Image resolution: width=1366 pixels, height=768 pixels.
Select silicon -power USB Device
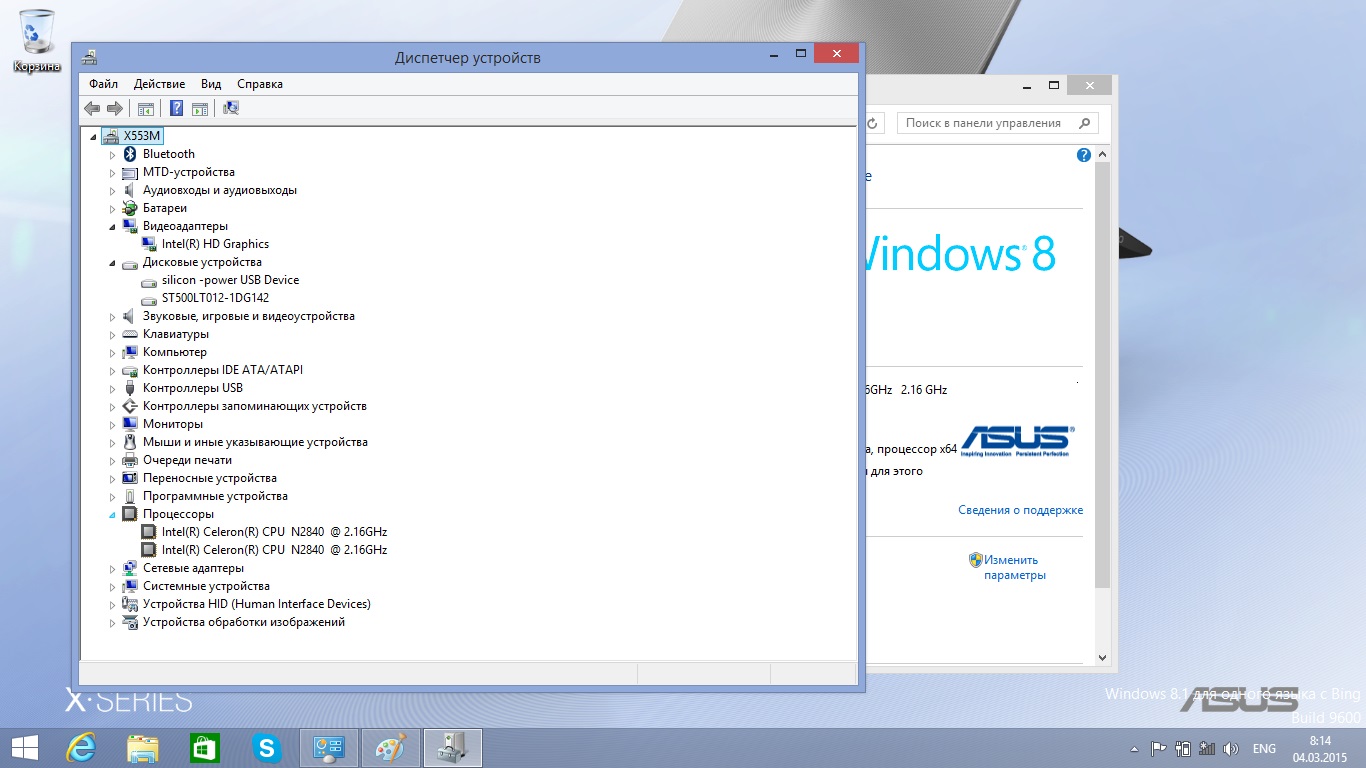coord(230,280)
